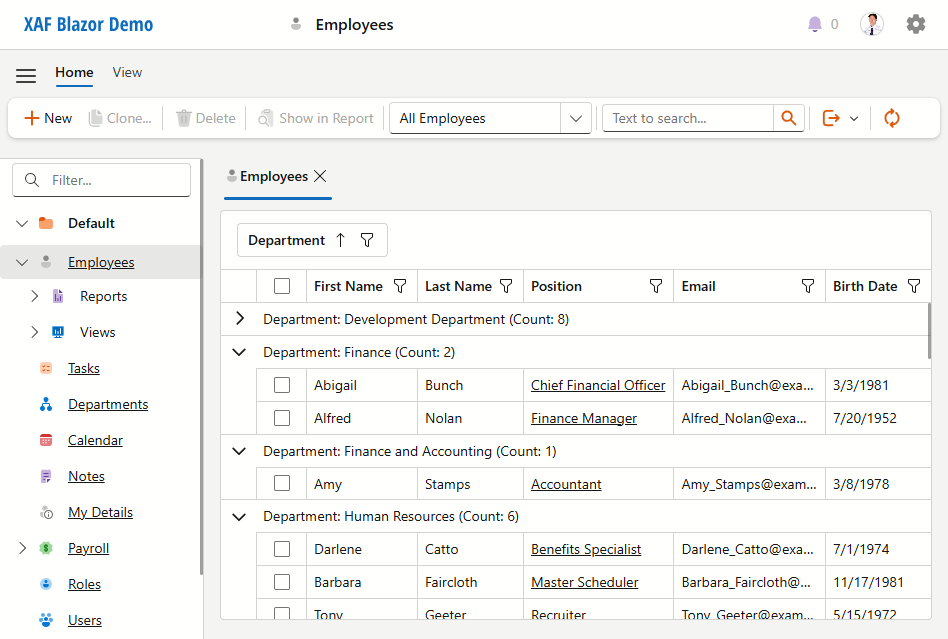
Task: Click the export icon
Action: coord(831,118)
